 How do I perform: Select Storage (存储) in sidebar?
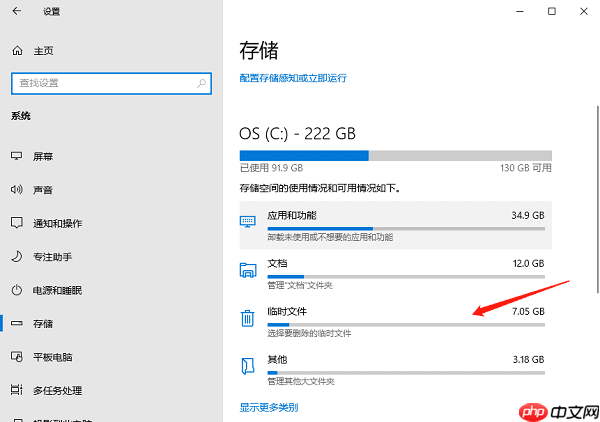coord(43,324)
